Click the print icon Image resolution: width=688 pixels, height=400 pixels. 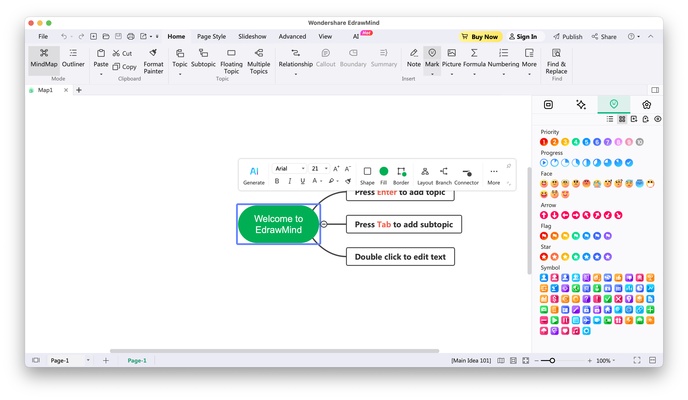point(131,36)
